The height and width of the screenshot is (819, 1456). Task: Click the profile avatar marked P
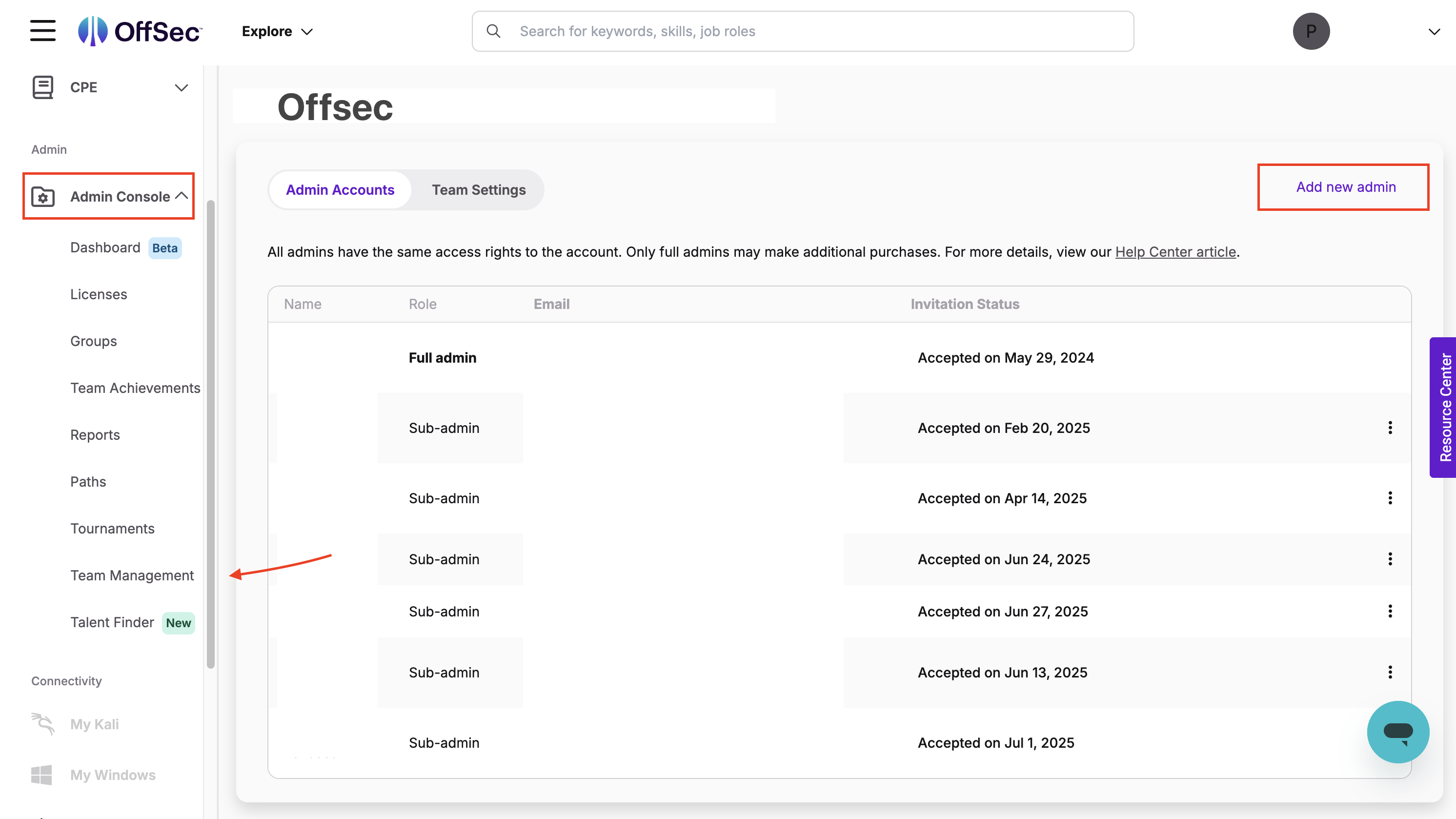click(1311, 31)
